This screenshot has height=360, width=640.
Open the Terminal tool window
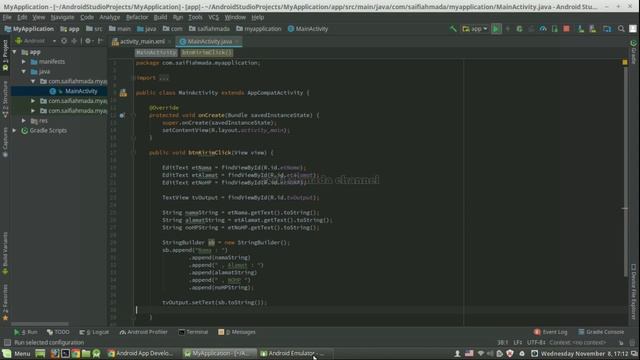(193, 332)
